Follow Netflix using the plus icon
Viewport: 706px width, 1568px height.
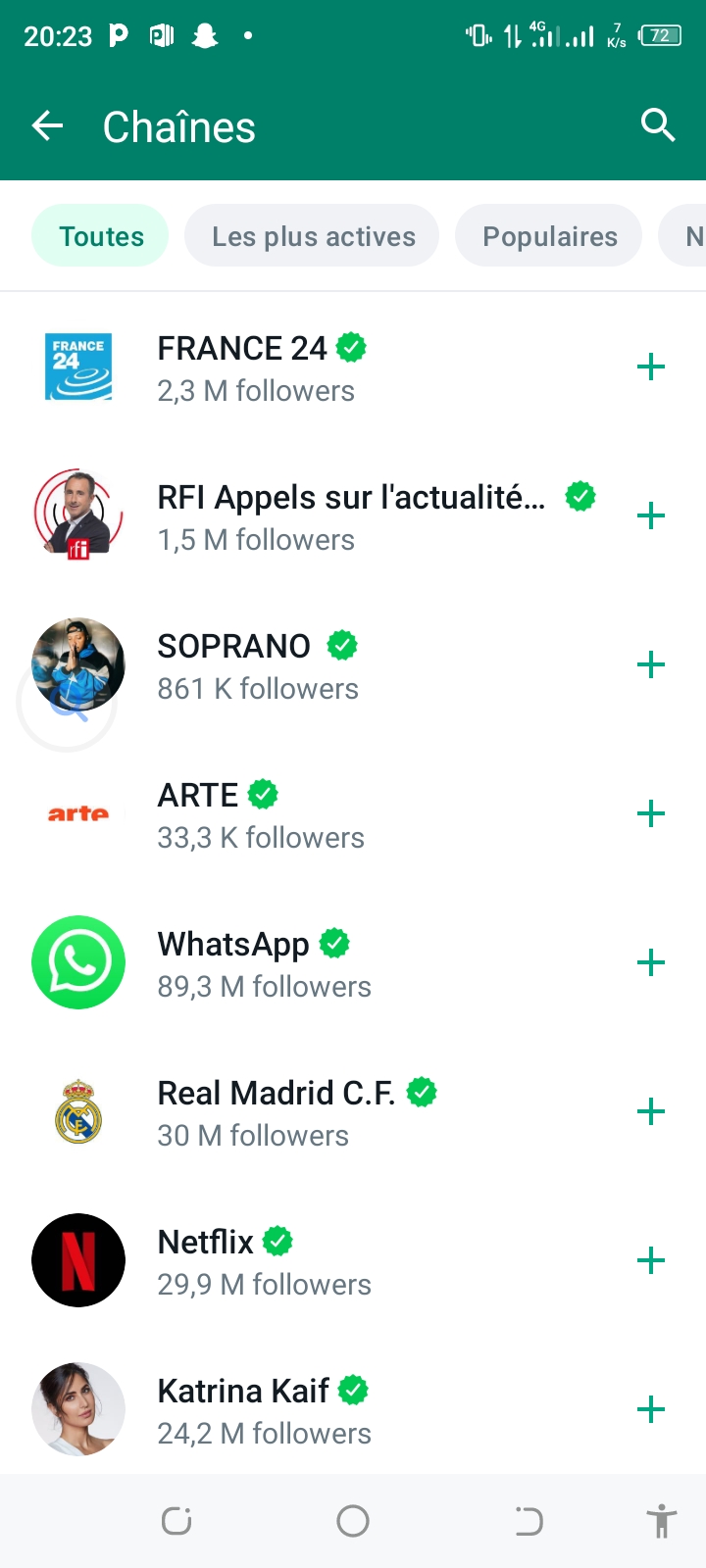(x=651, y=1261)
